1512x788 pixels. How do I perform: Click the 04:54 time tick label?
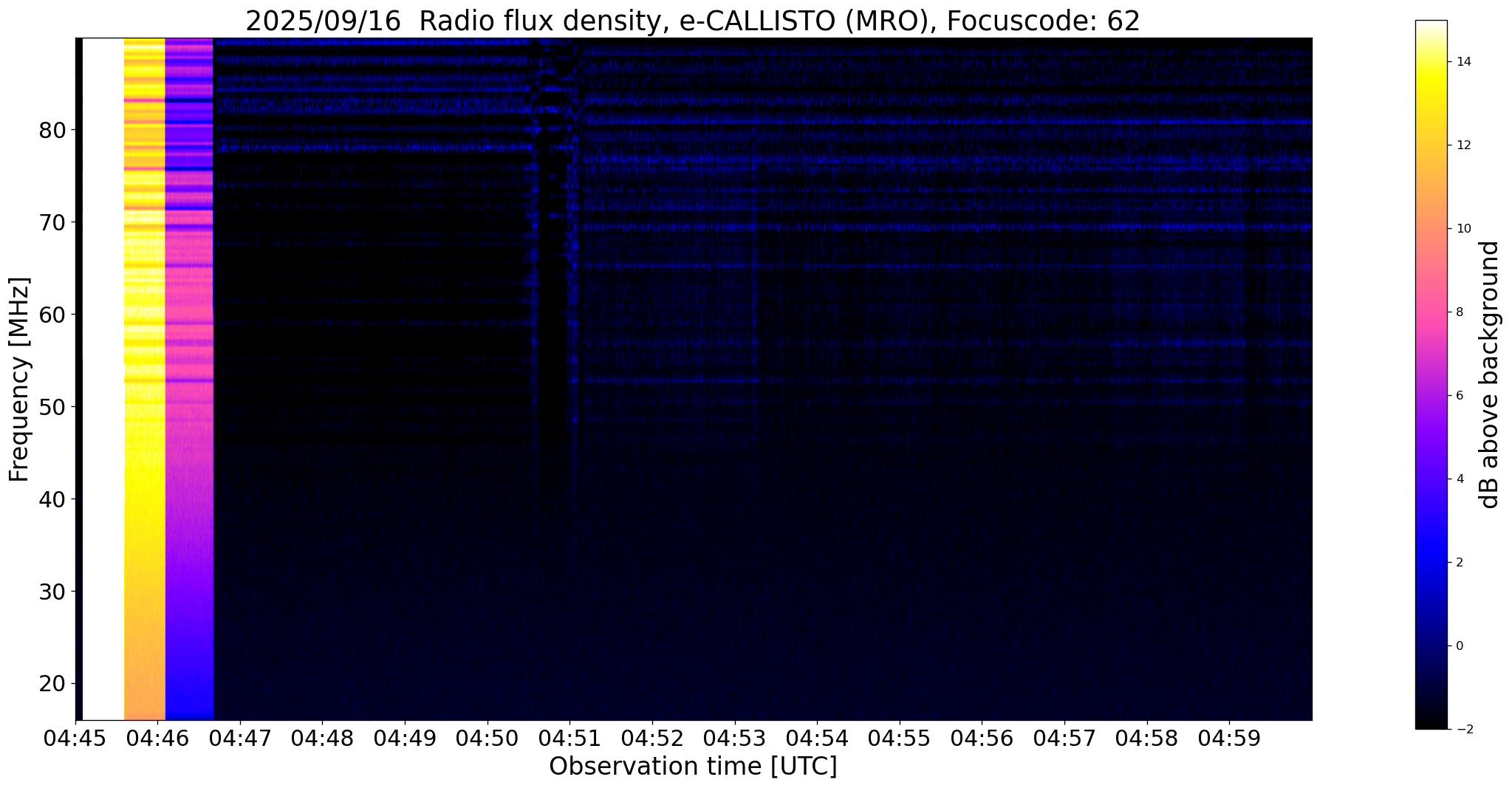point(817,739)
